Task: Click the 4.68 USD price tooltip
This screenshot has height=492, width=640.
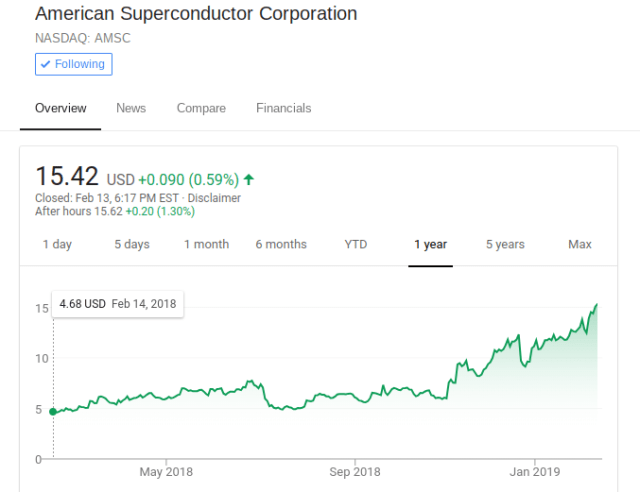Action: click(x=117, y=303)
